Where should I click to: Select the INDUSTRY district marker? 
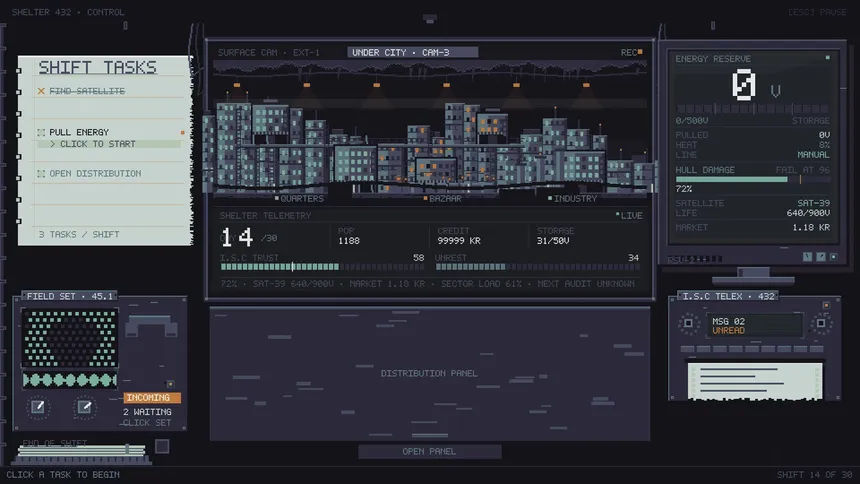[572, 198]
